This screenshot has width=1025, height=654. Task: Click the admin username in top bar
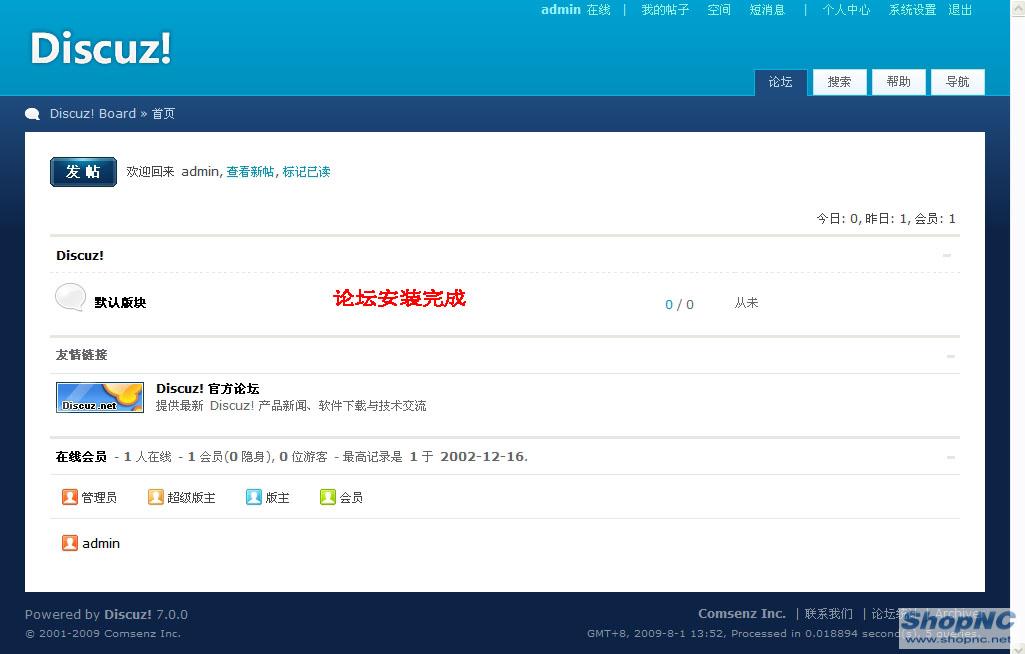point(560,10)
